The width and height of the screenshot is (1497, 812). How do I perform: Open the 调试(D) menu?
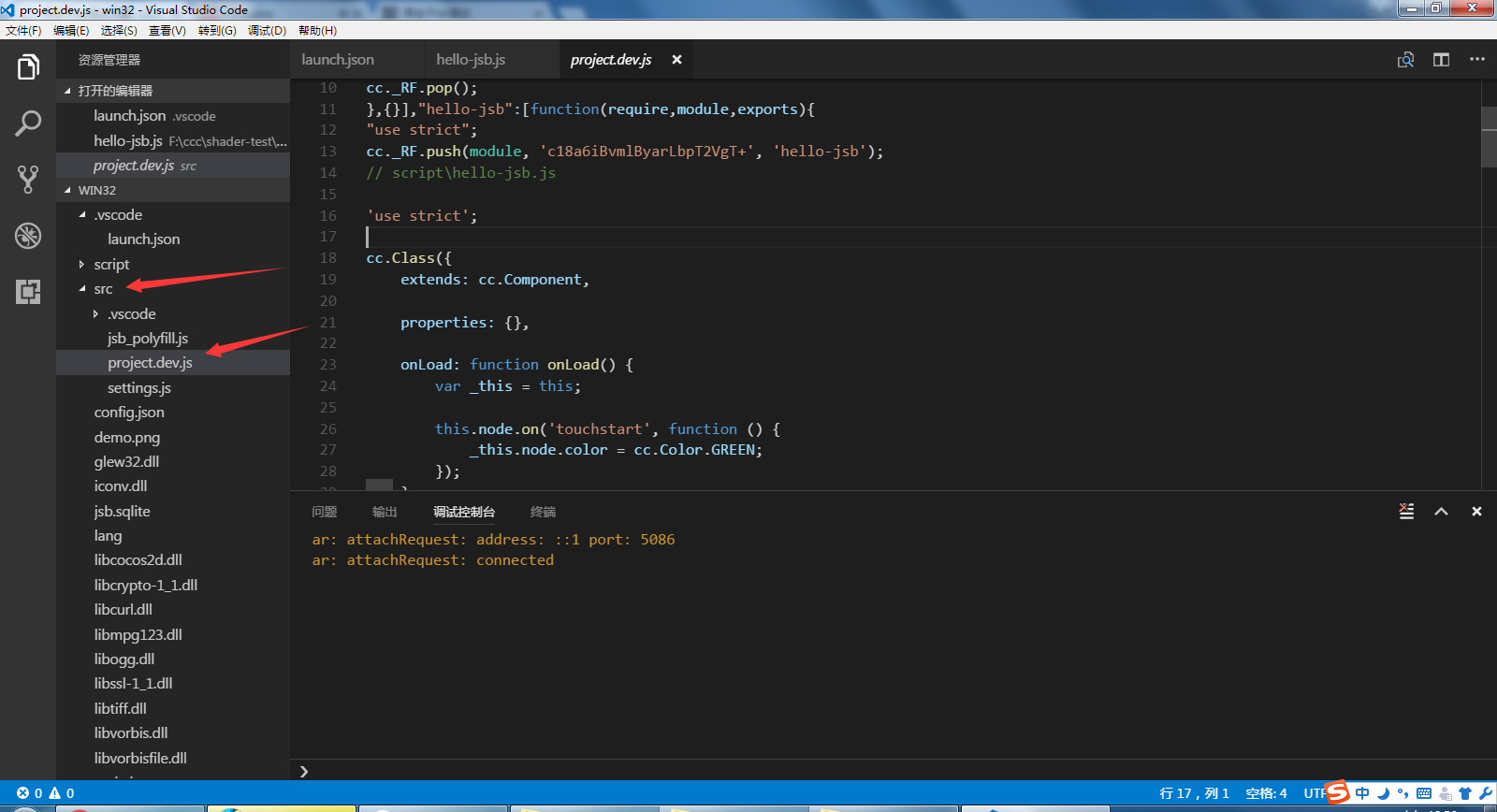coord(267,31)
